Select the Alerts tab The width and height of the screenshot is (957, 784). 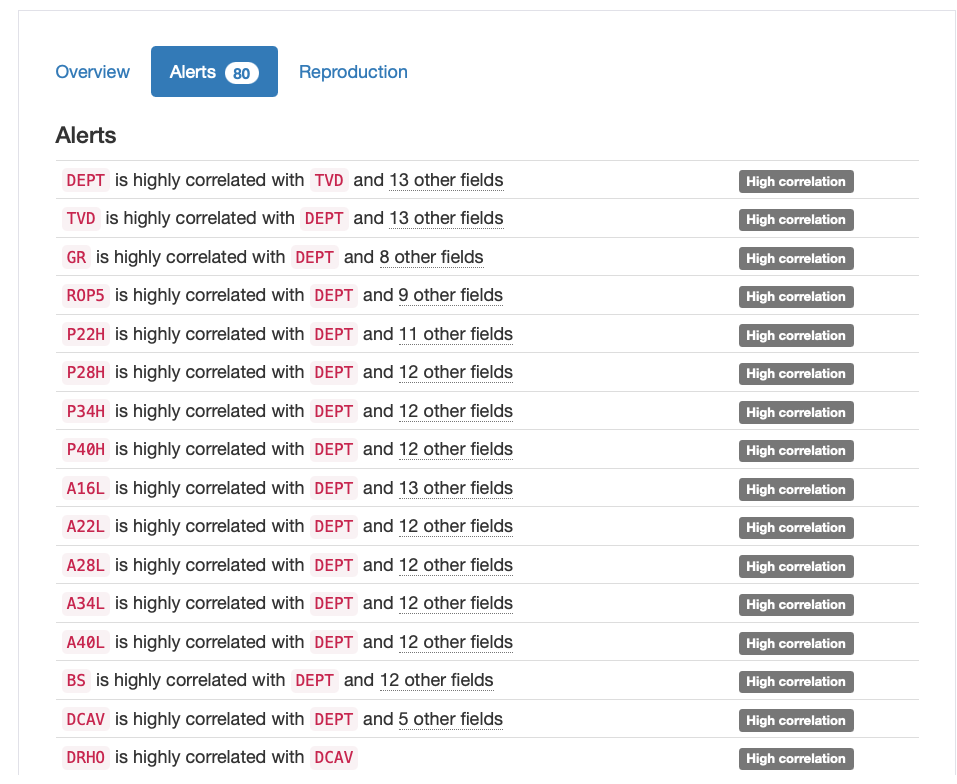tap(193, 72)
